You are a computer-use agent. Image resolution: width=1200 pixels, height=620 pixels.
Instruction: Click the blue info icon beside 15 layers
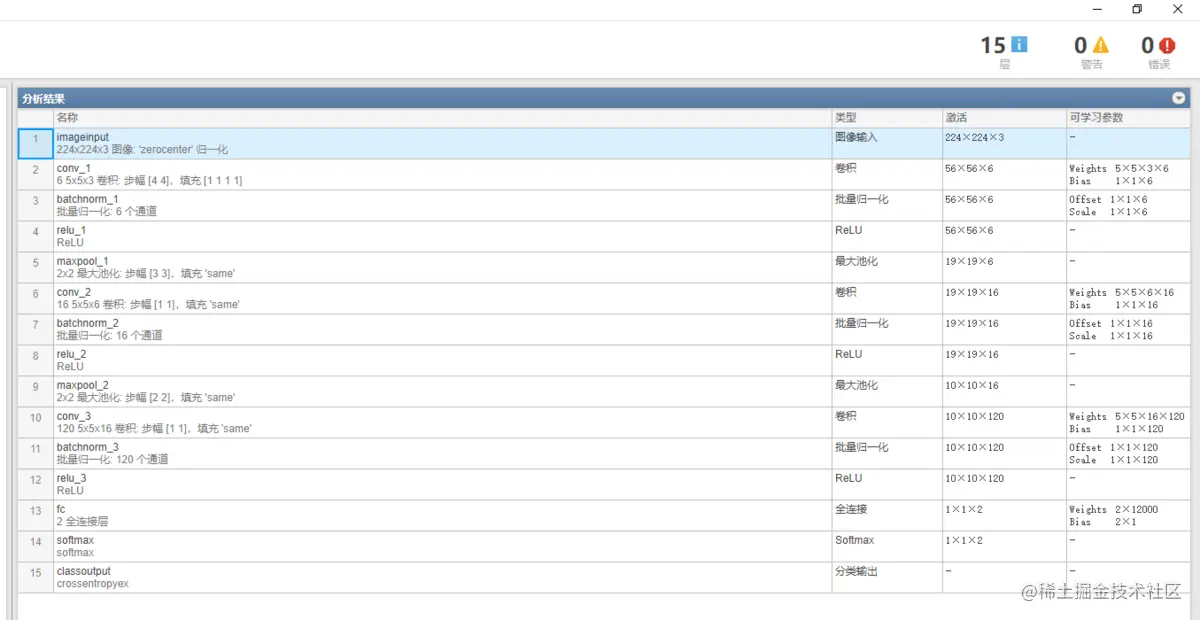click(x=1019, y=44)
